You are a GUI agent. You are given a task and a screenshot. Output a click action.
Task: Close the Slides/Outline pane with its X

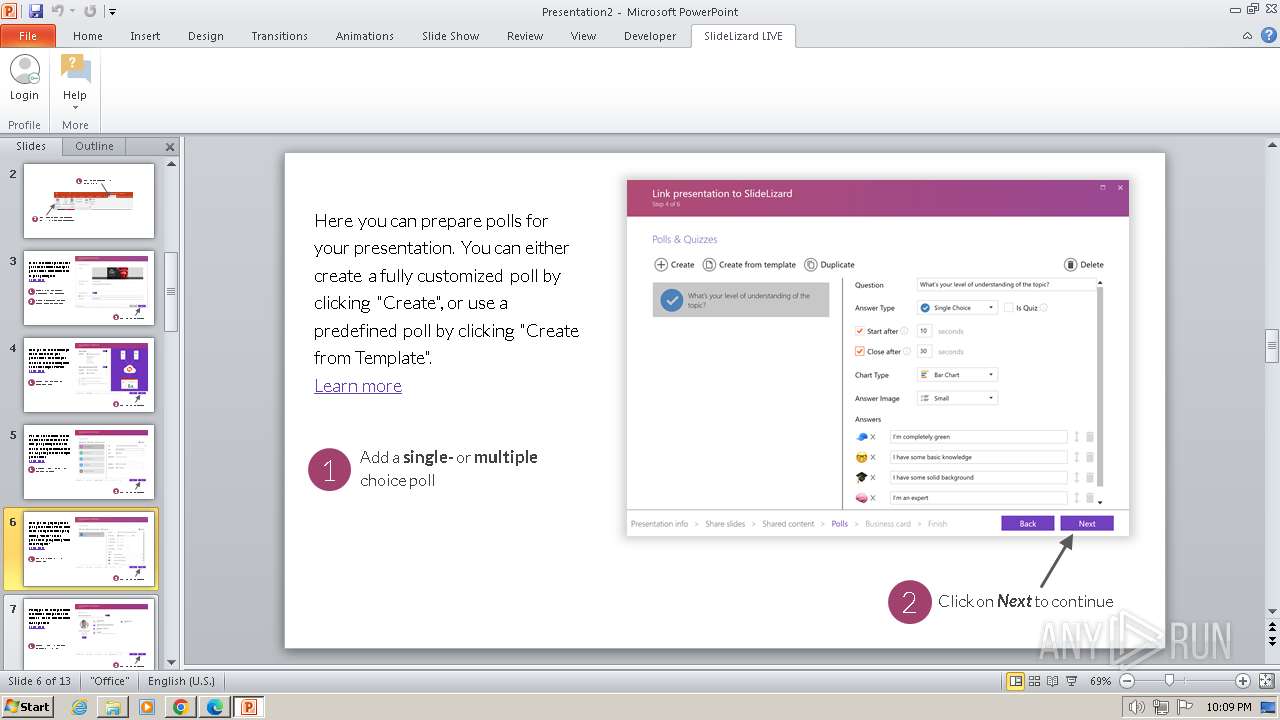[x=170, y=147]
